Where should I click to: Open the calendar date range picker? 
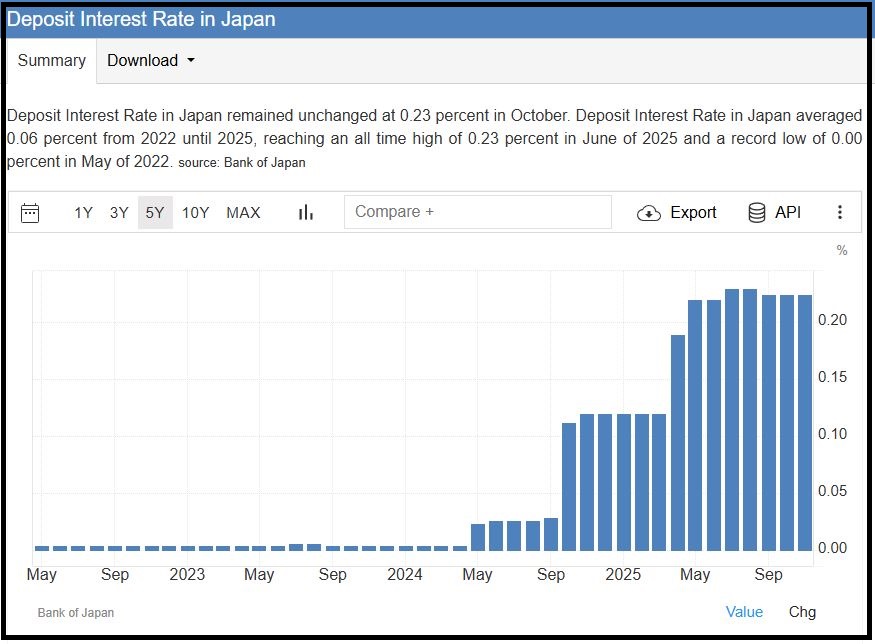(30, 213)
